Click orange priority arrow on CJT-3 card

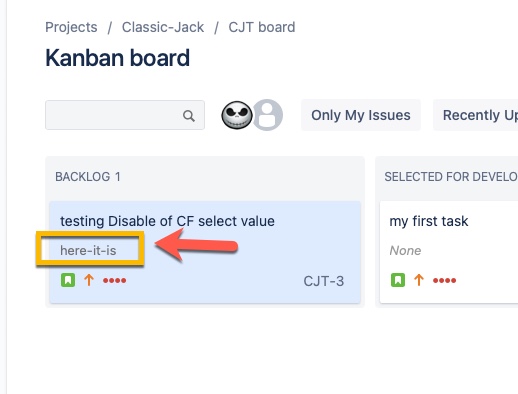[x=89, y=280]
